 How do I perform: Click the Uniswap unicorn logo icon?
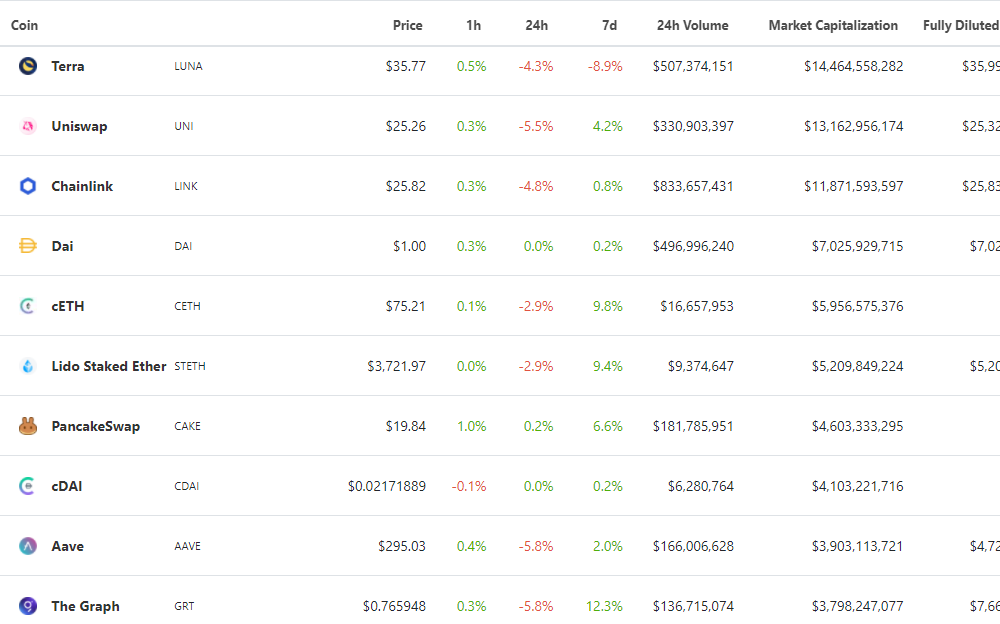click(27, 126)
